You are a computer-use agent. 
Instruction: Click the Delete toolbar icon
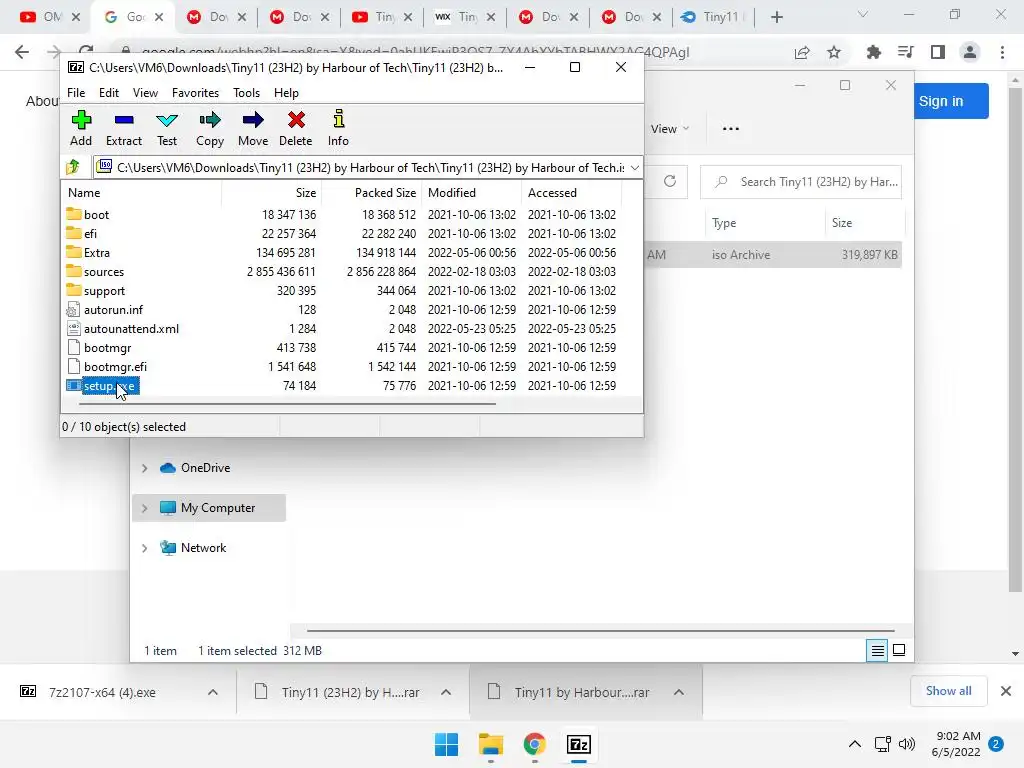(x=295, y=128)
